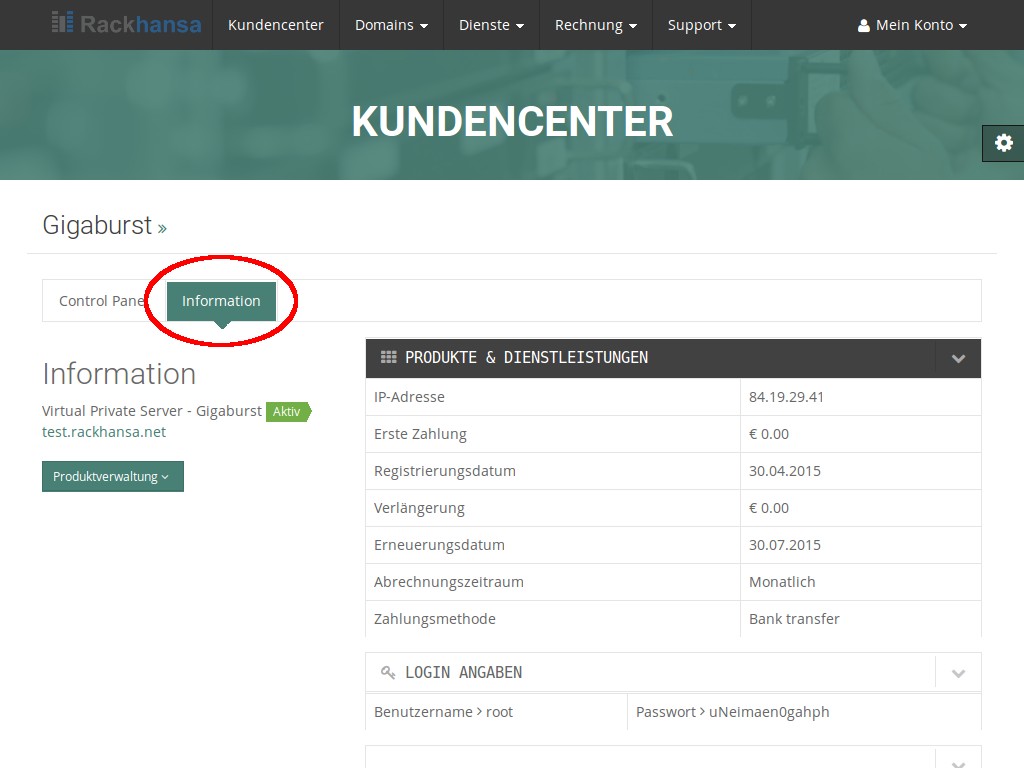Open the Produktverwaltung dropdown button
Screen dimensions: 1024x768
[112, 476]
